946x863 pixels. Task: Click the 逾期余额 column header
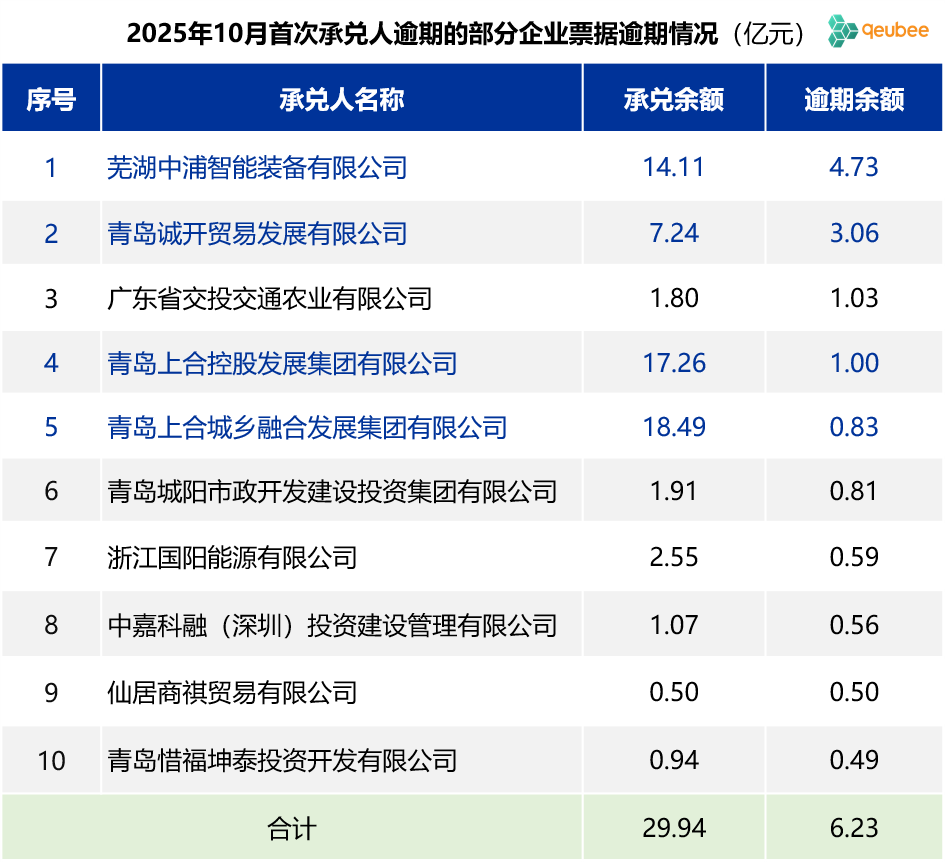855,98
